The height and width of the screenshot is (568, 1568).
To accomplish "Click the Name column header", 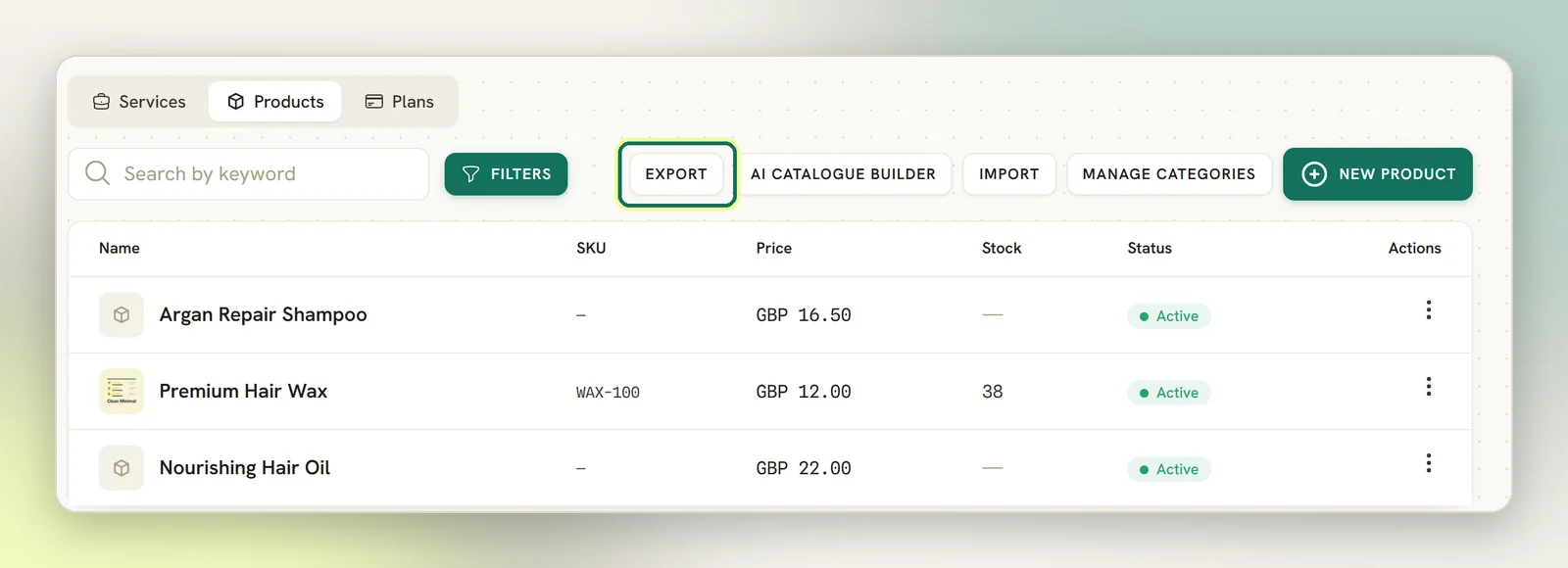I will 120,249.
